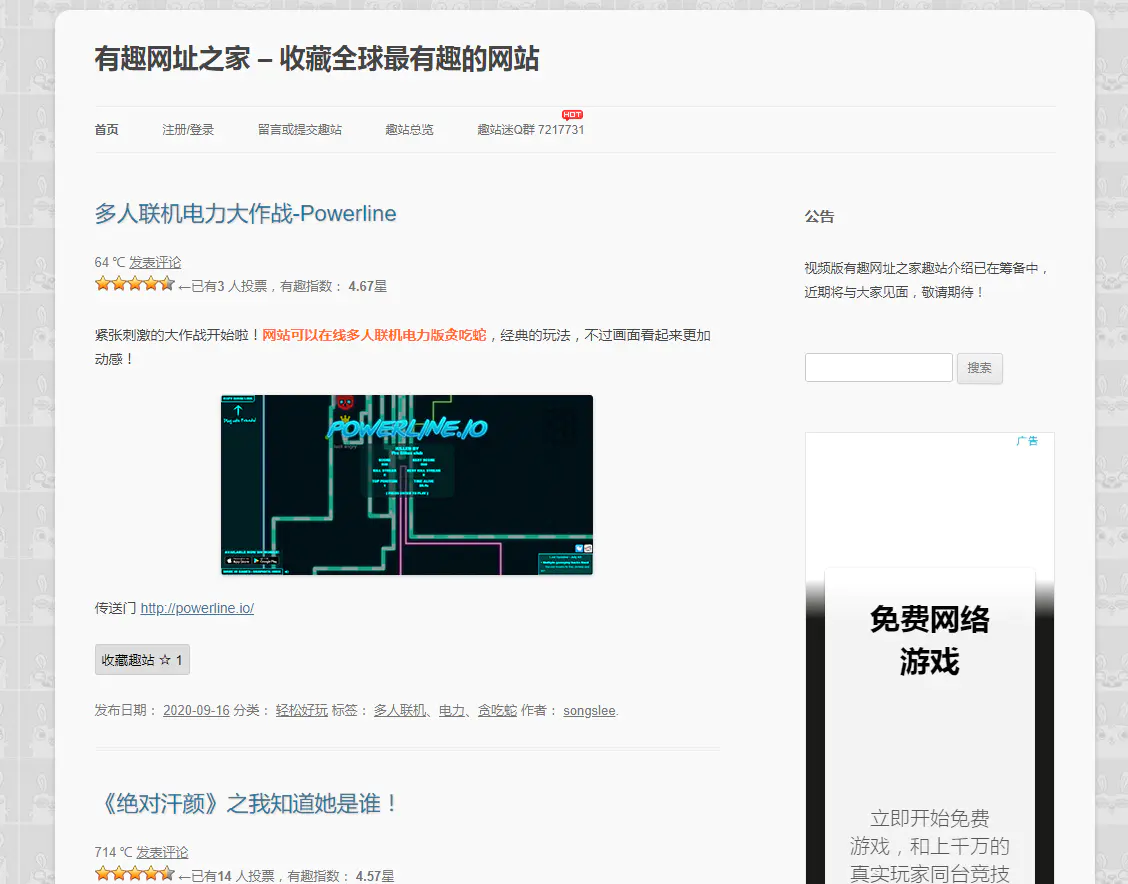The height and width of the screenshot is (884, 1128).
Task: Open the publish date 2020-09-16 link
Action: click(196, 711)
